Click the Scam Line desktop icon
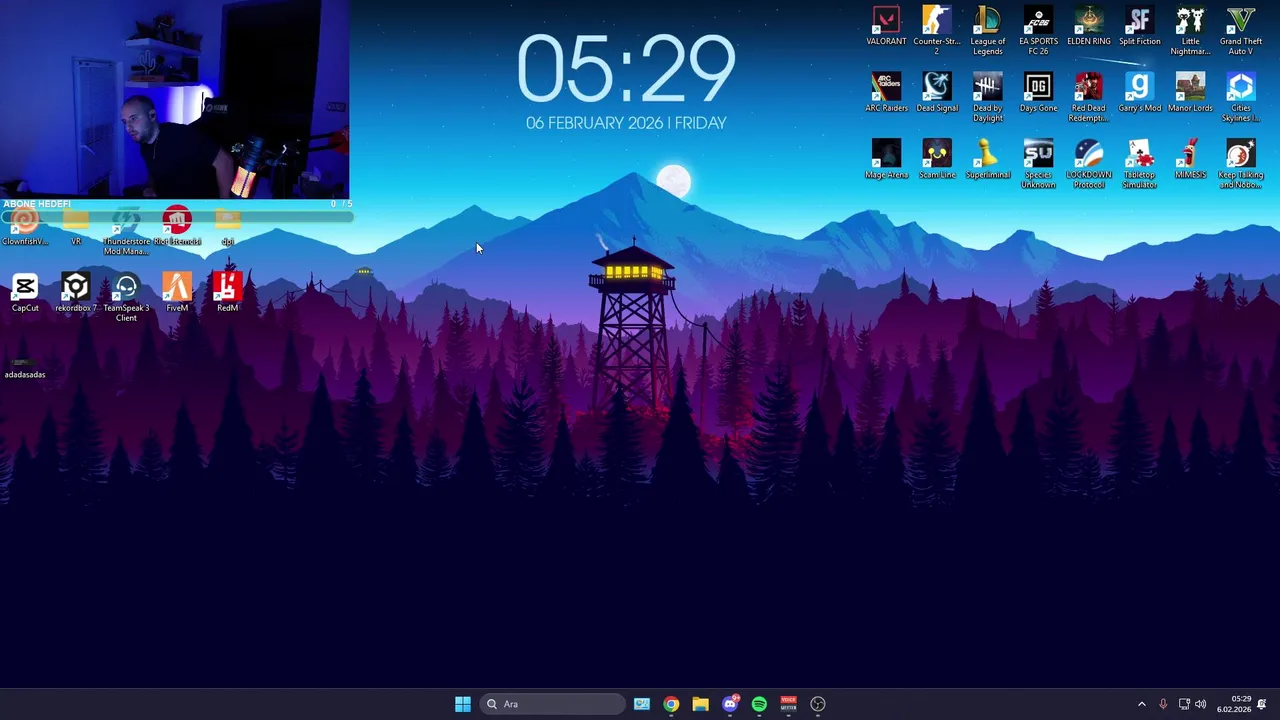This screenshot has width=1280, height=720. [937, 160]
